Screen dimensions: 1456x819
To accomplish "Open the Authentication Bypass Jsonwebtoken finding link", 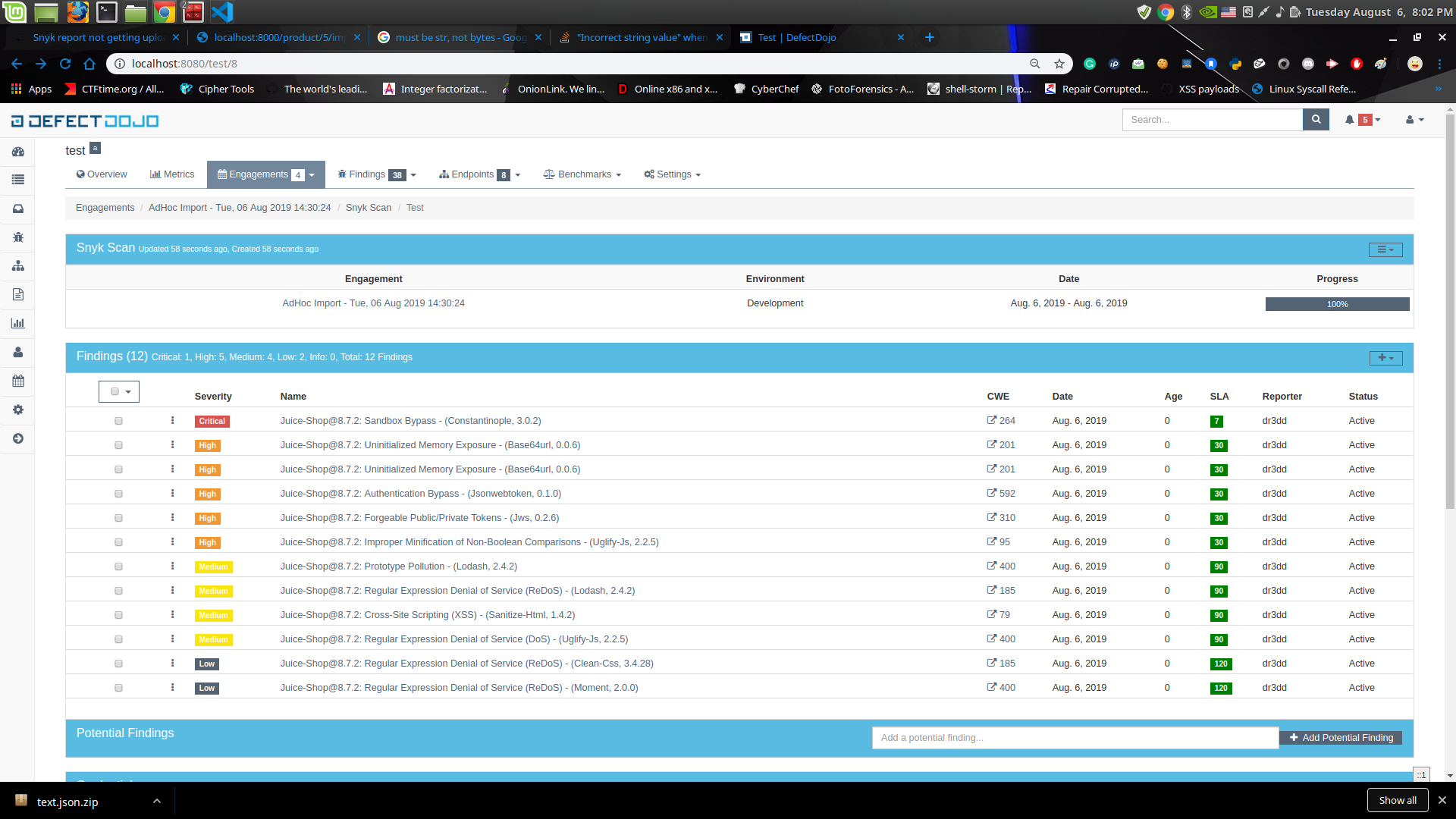I will [x=420, y=493].
